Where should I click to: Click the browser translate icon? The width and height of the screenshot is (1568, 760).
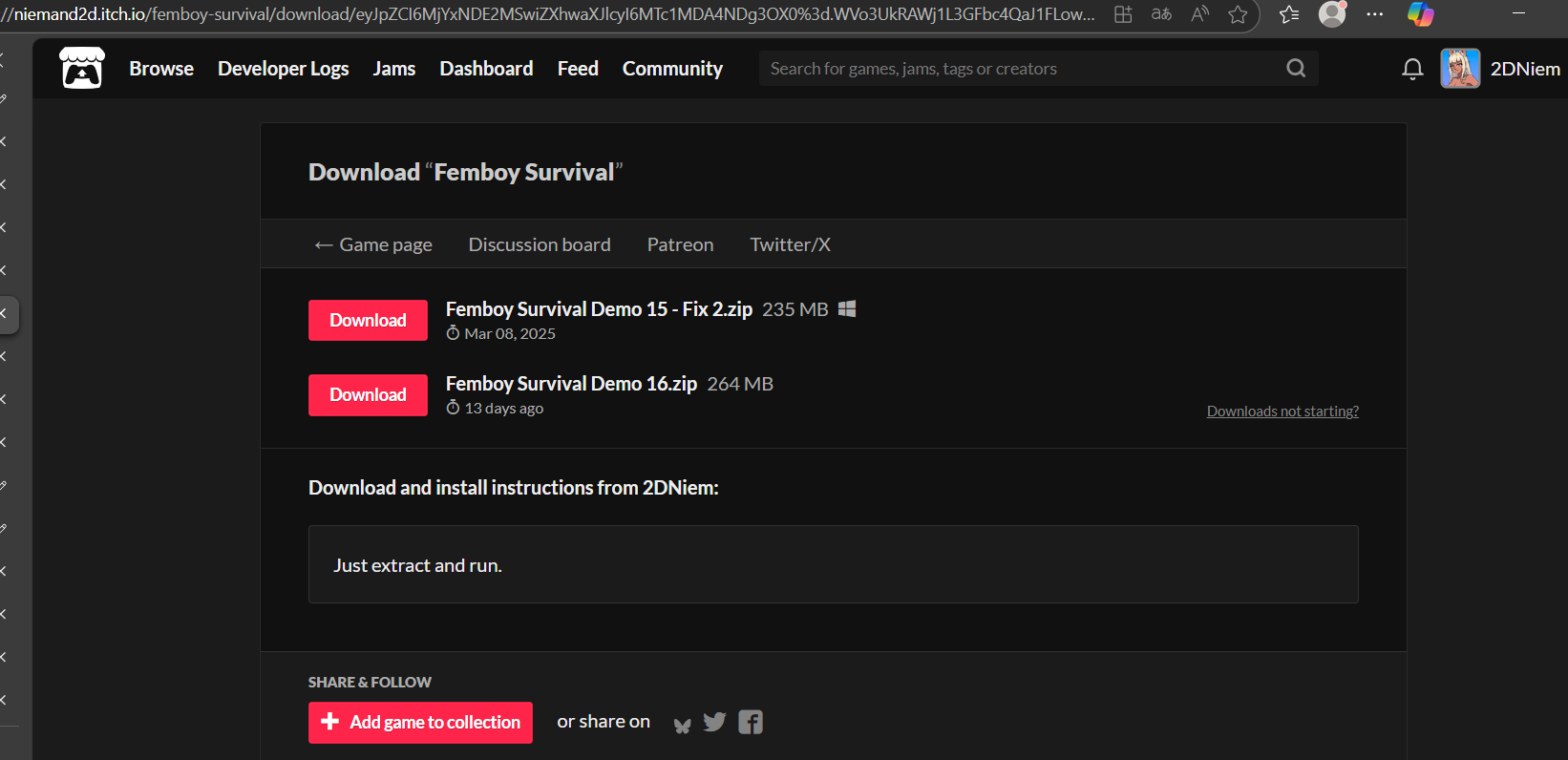1161,14
